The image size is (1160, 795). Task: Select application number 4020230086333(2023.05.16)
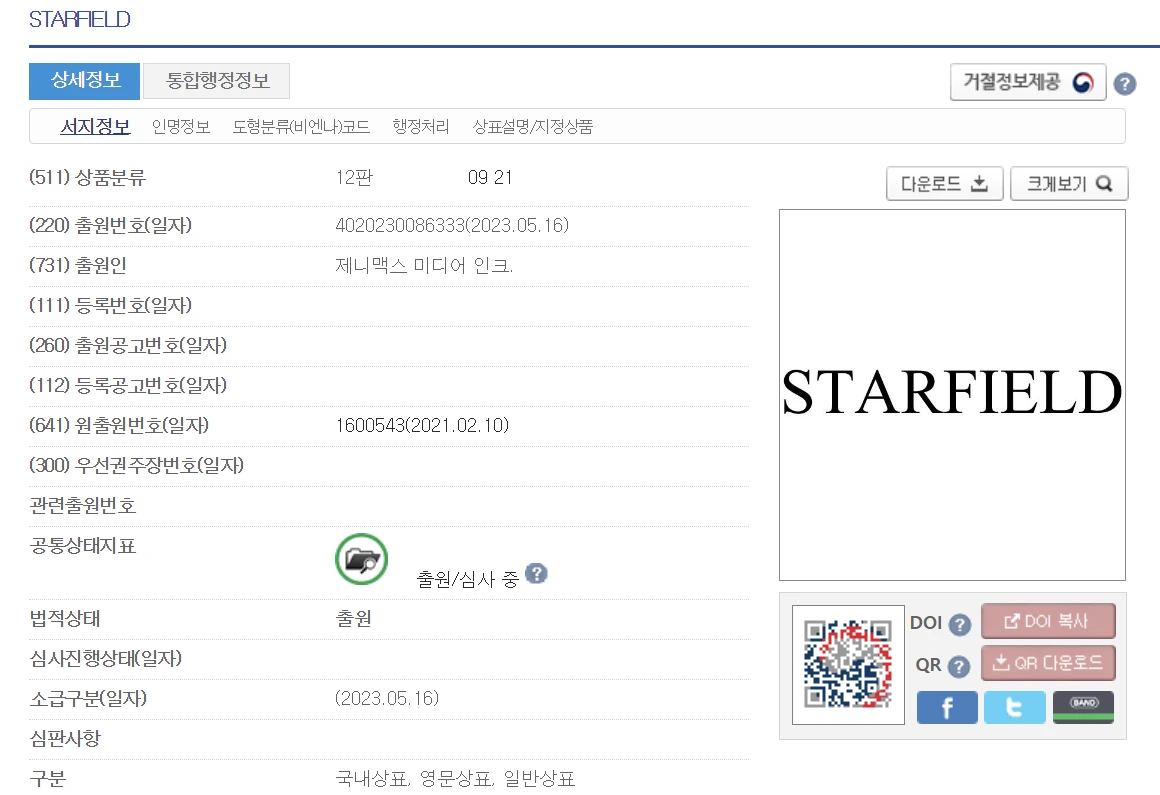click(x=452, y=226)
